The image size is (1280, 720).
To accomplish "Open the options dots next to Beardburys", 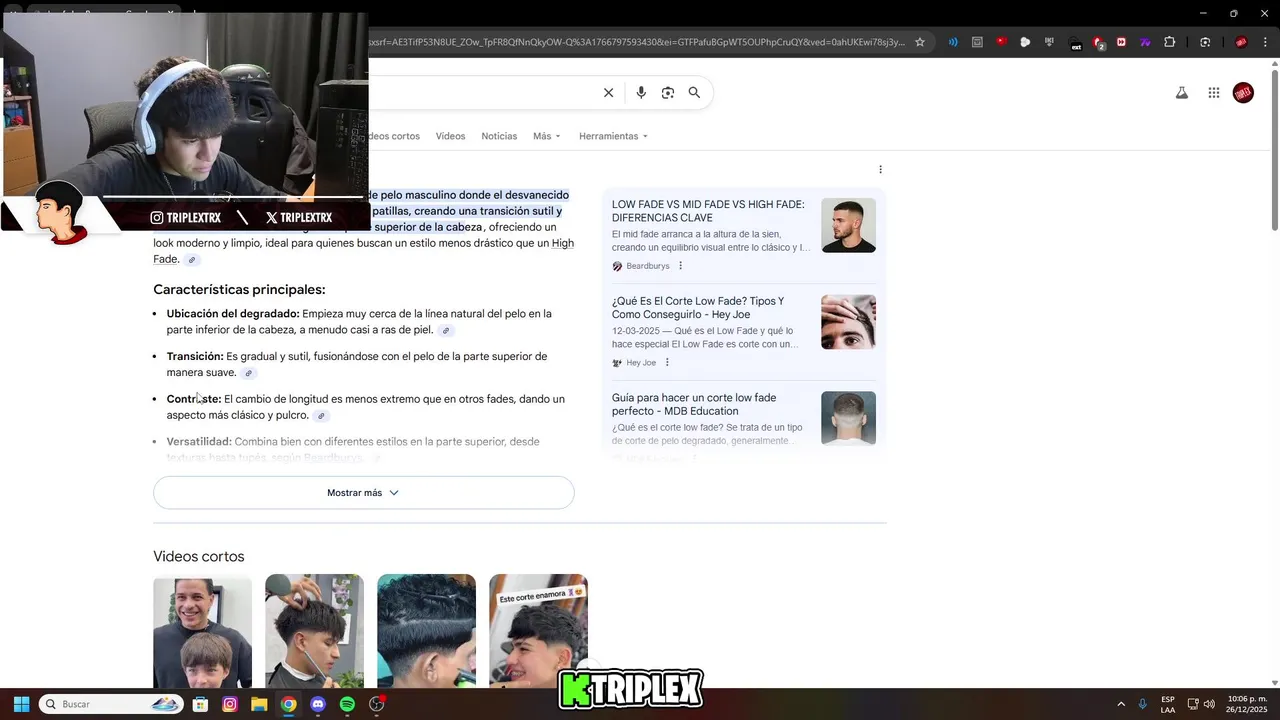I will (x=681, y=266).
